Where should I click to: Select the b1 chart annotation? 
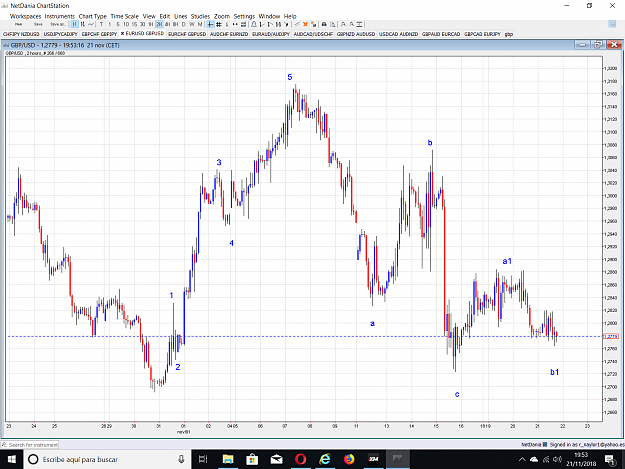(x=554, y=372)
